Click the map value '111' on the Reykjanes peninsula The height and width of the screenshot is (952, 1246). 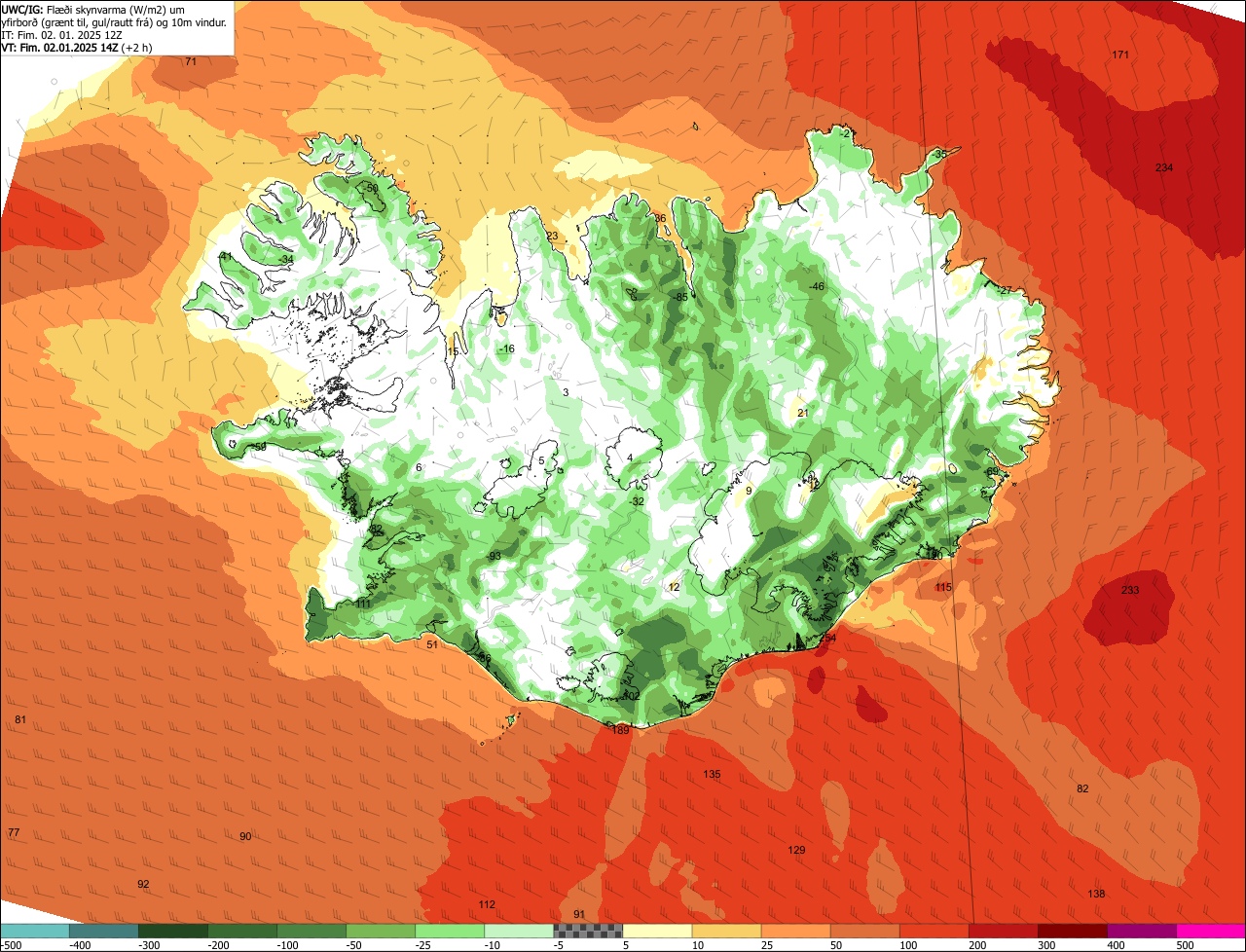click(363, 604)
